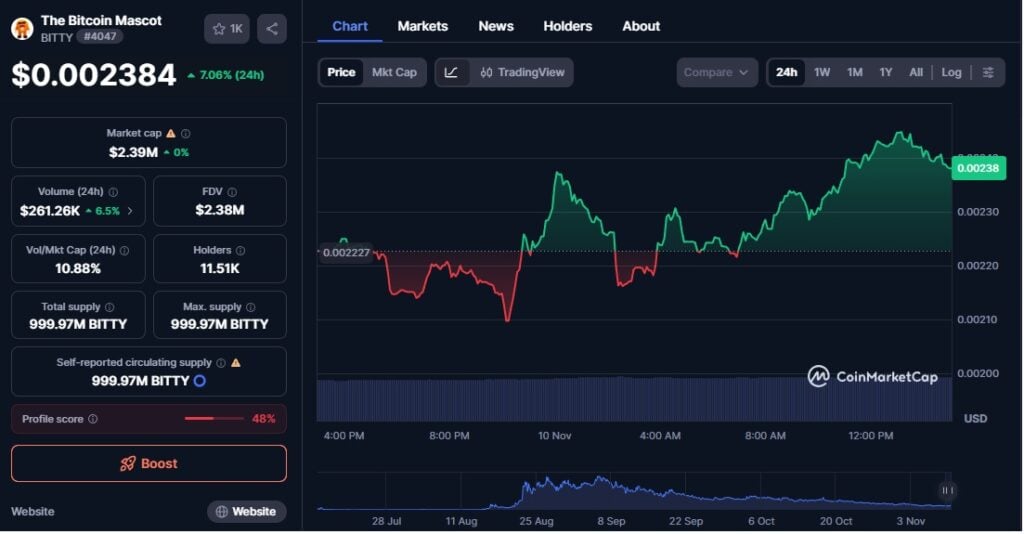
Task: Expand Volume (24h) details arrow
Action: pyautogui.click(x=130, y=211)
